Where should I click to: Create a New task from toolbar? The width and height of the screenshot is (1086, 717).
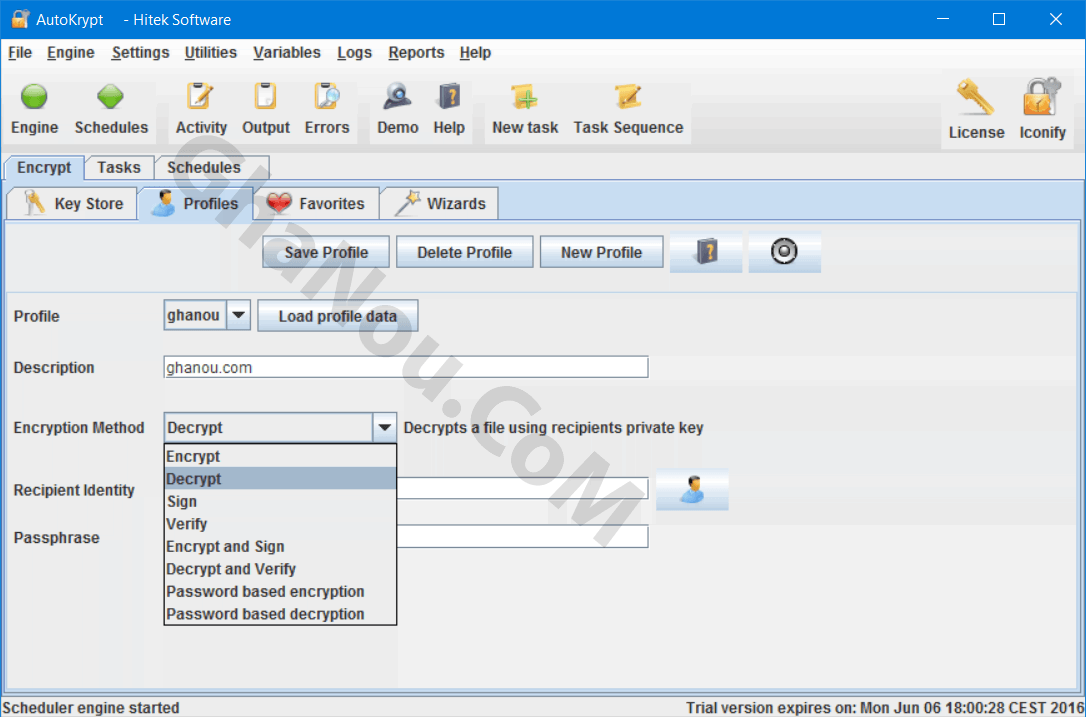click(525, 109)
